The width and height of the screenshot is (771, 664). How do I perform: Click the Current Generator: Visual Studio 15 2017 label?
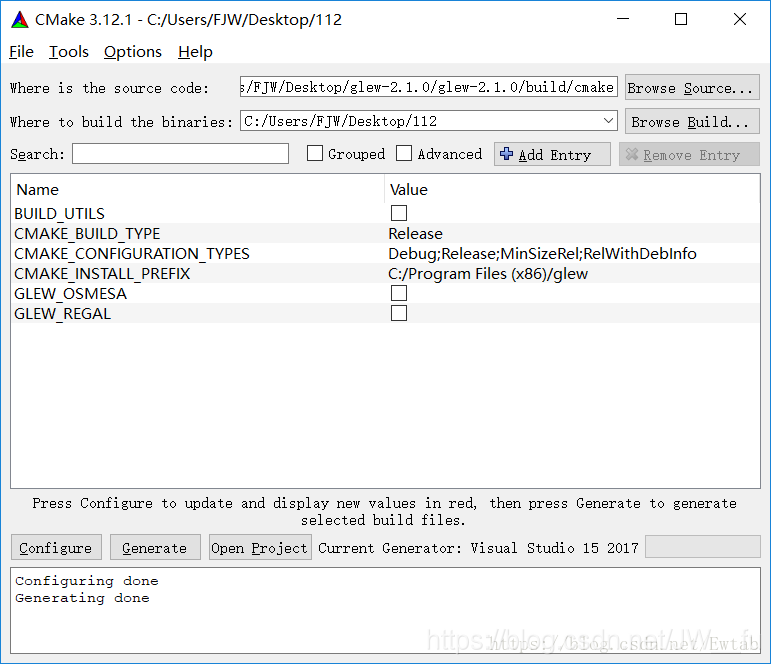[478, 548]
